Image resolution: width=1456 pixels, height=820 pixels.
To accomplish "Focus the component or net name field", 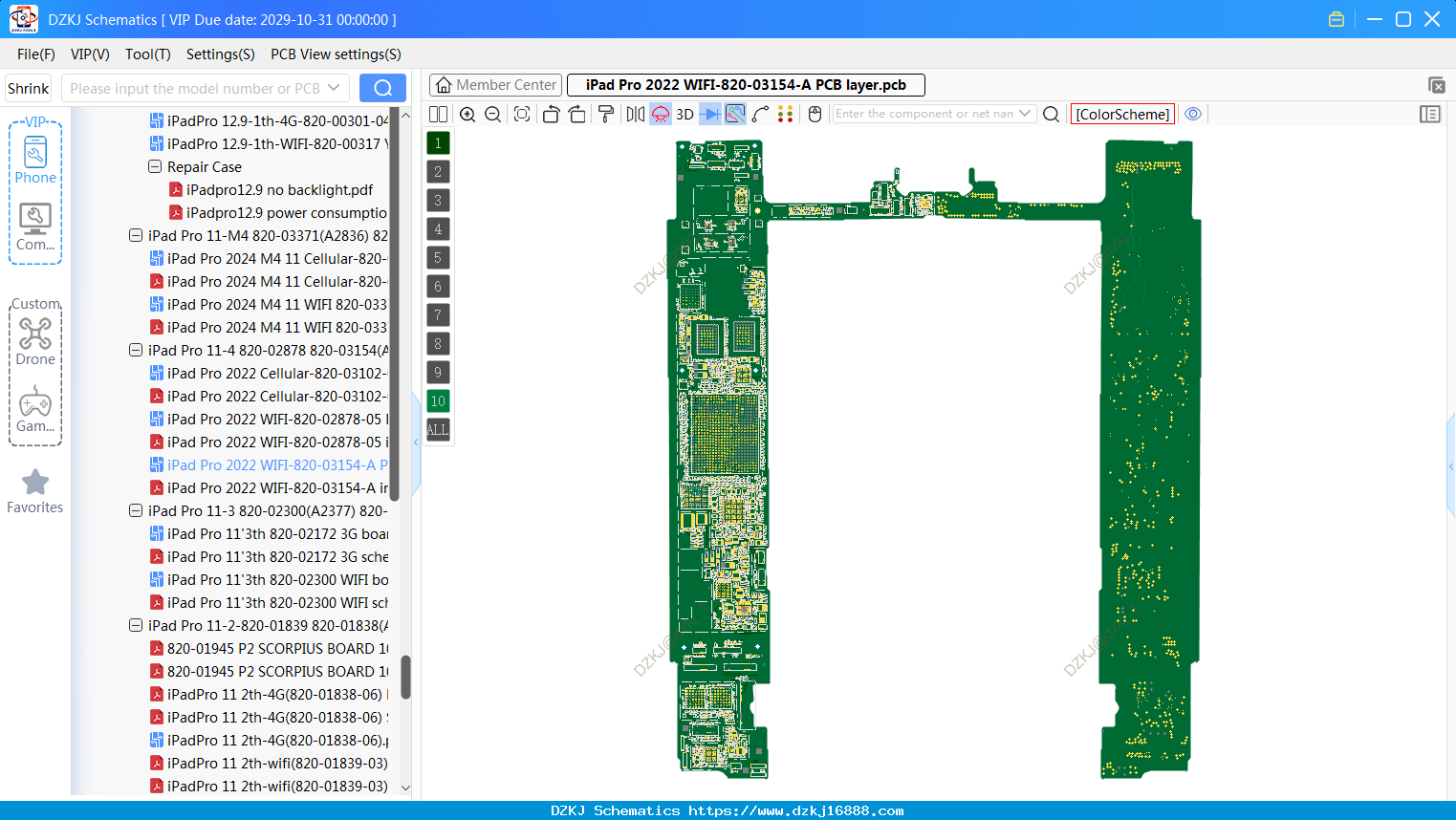I will tap(924, 114).
